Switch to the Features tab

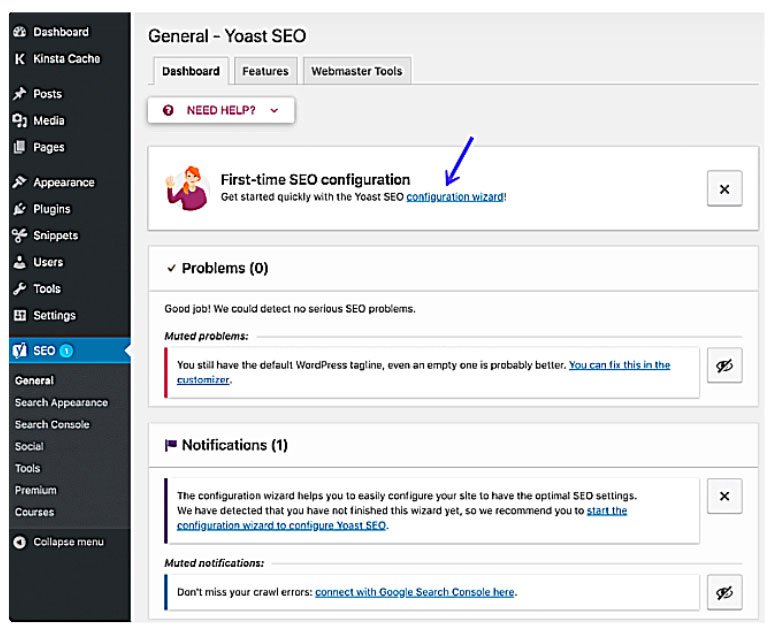tap(265, 71)
